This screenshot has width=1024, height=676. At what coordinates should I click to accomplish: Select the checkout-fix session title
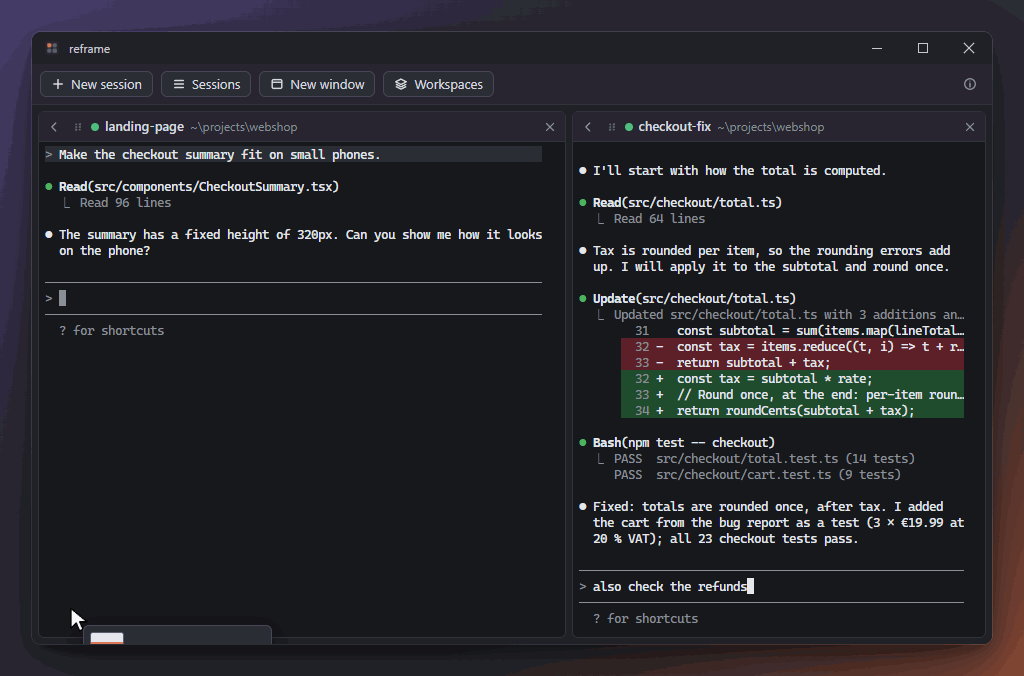[x=675, y=127]
